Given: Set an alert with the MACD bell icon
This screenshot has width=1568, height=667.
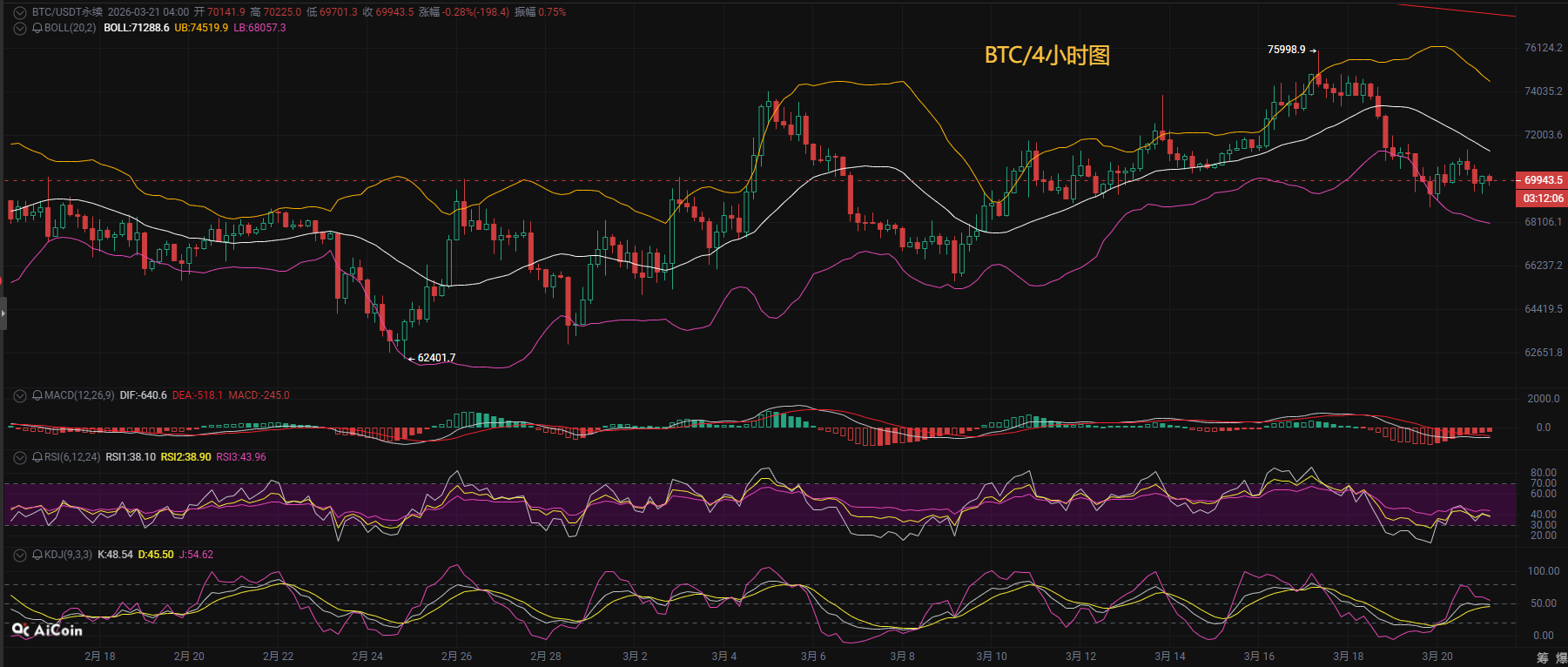Looking at the screenshot, I should tap(37, 395).
